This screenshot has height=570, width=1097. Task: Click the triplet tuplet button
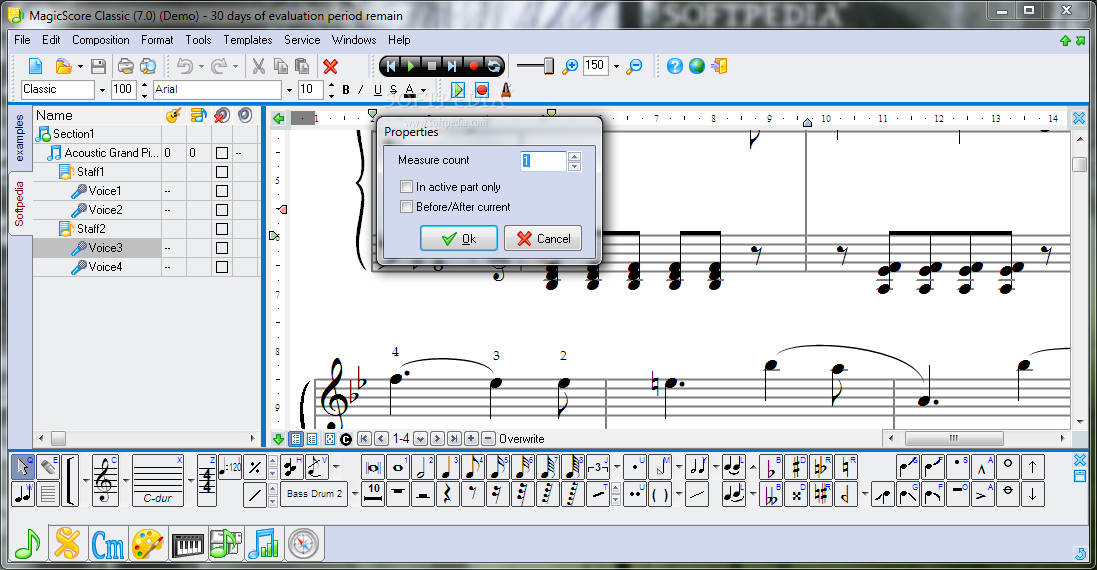tap(598, 467)
